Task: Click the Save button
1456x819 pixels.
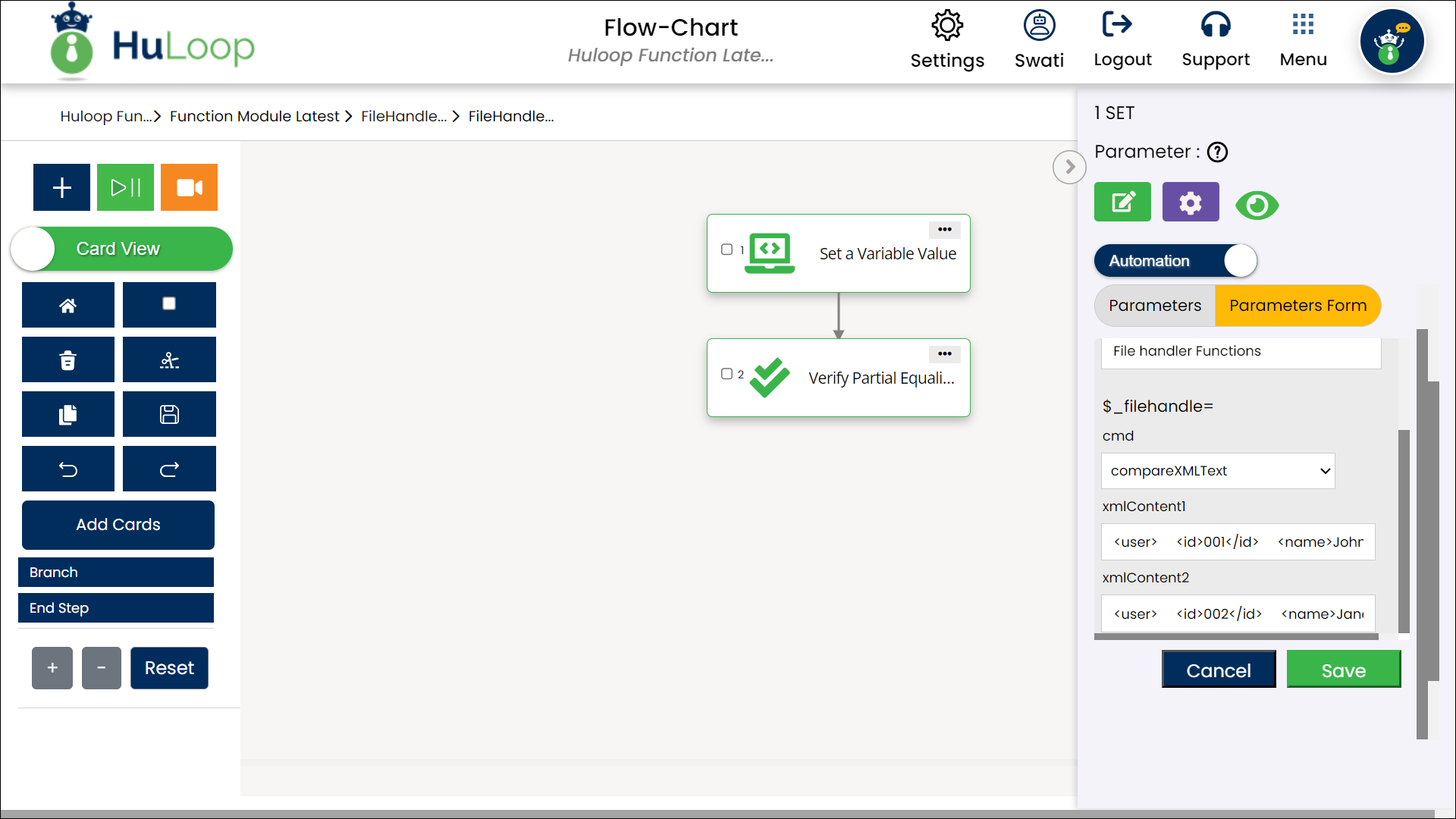Action: click(1344, 670)
